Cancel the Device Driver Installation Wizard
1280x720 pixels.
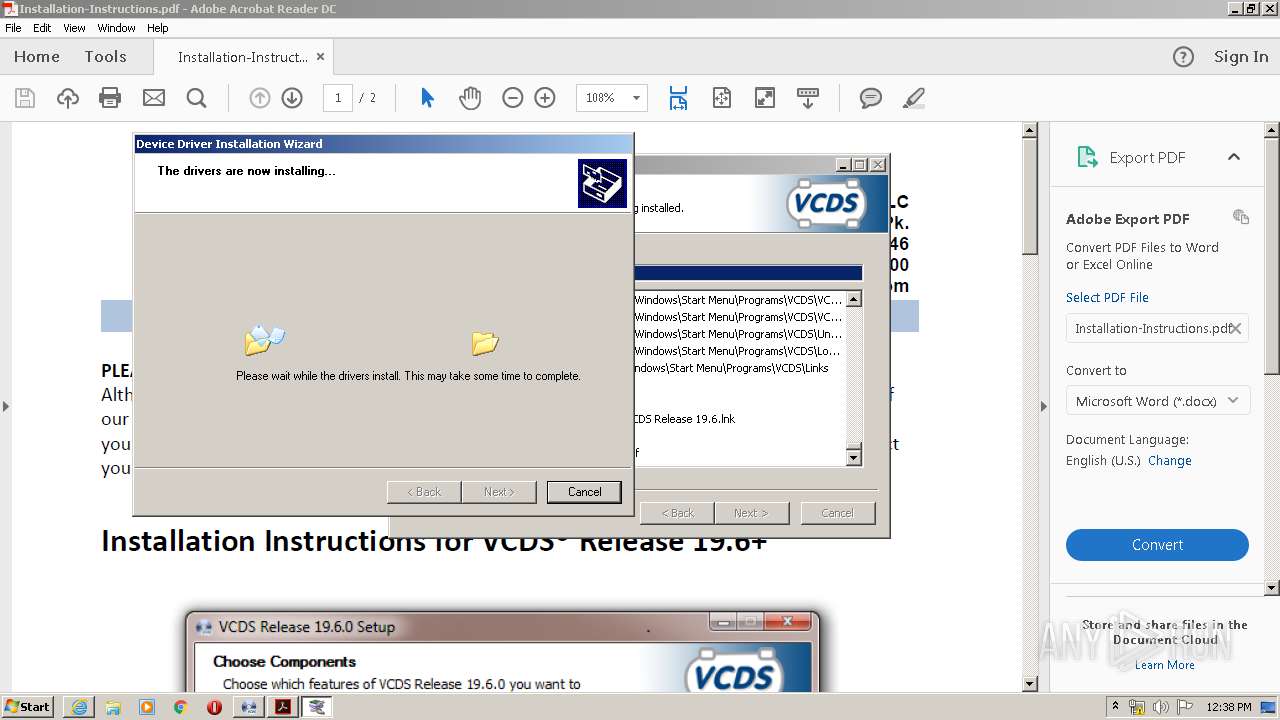(x=584, y=492)
